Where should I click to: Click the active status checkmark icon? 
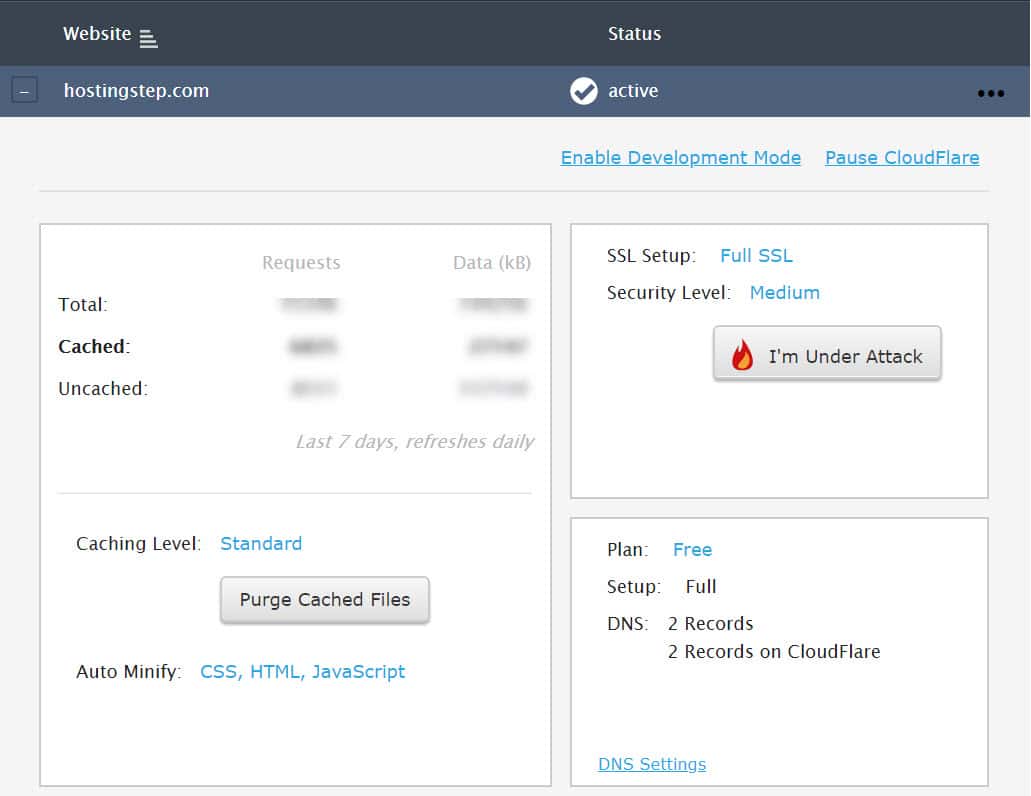583,91
